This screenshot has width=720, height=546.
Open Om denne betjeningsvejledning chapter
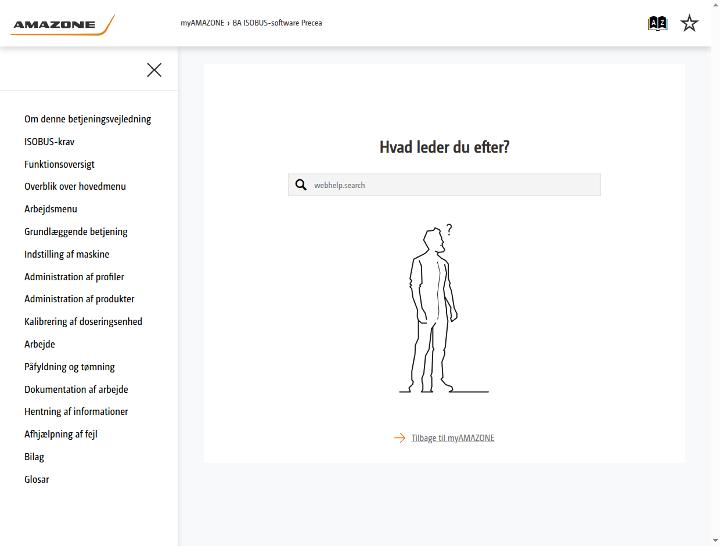coord(88,119)
